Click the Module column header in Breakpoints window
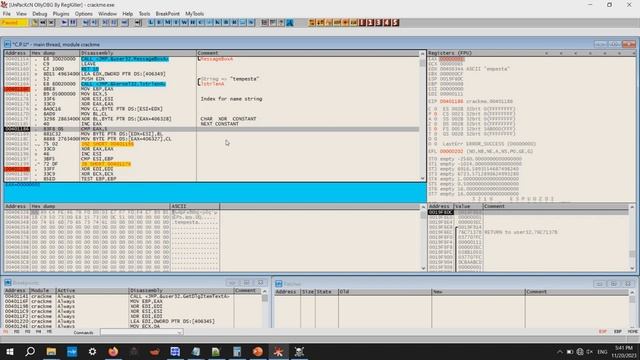The image size is (640, 360). pyautogui.click(x=42, y=291)
